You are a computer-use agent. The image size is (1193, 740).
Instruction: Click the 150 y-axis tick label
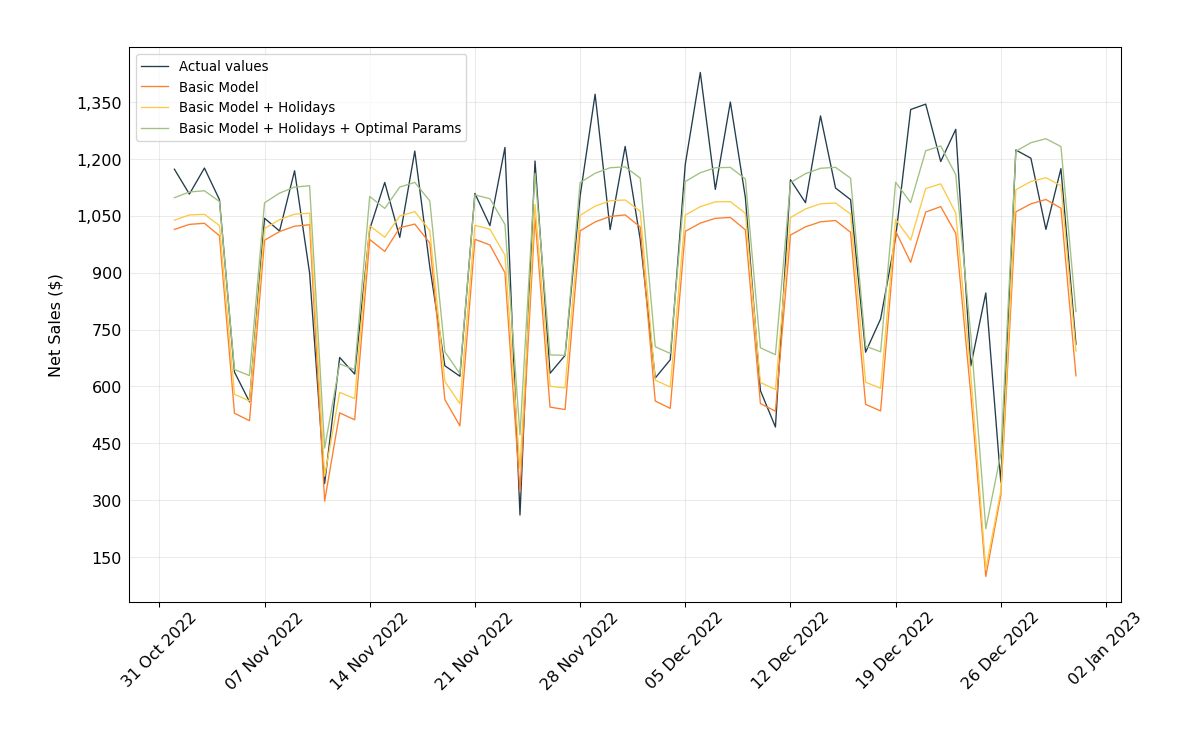(x=107, y=558)
